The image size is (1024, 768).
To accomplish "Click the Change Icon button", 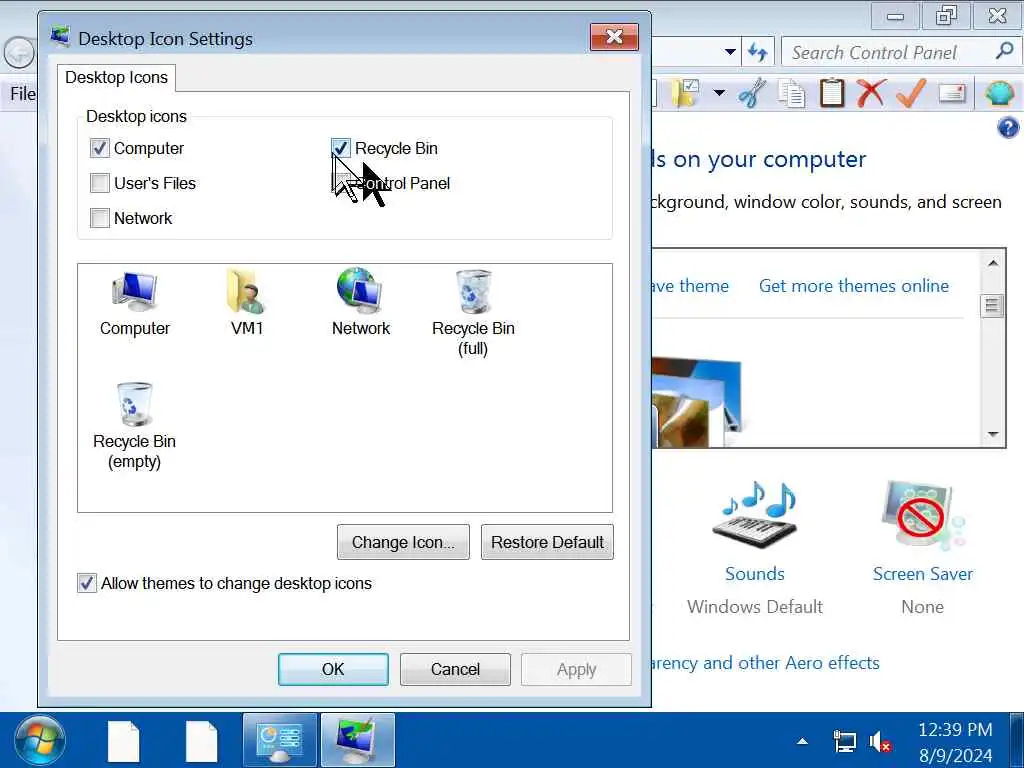I will 403,542.
